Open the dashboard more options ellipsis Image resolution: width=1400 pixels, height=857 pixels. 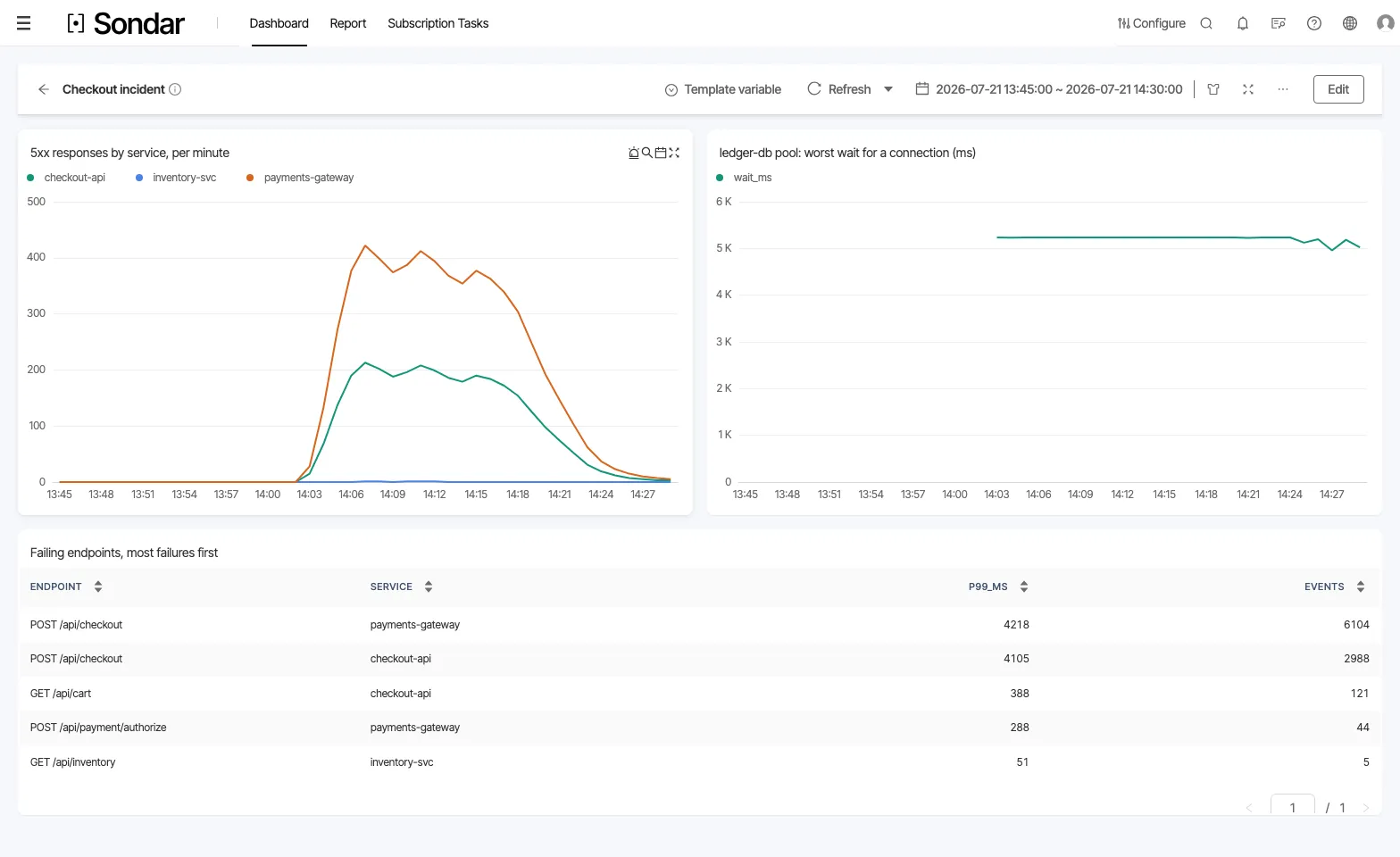click(1283, 89)
